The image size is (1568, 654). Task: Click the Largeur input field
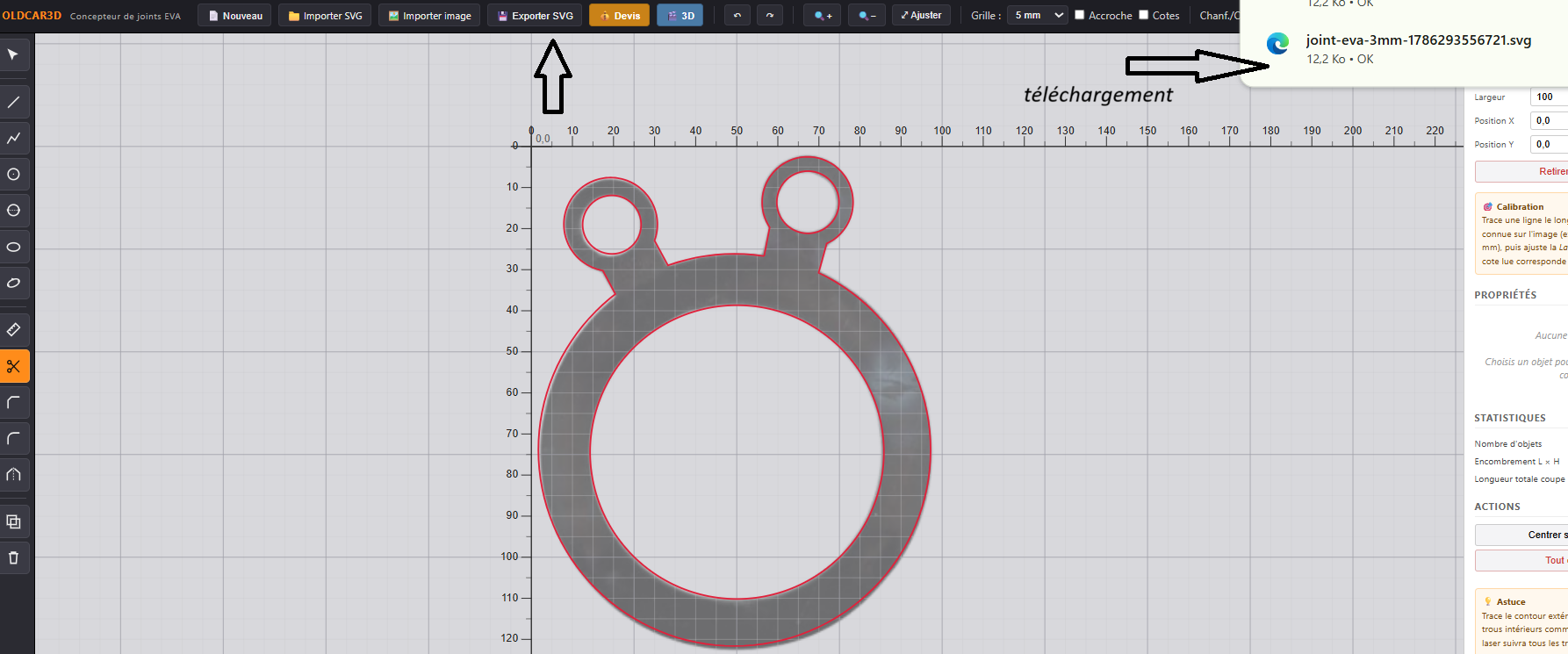(x=1549, y=97)
